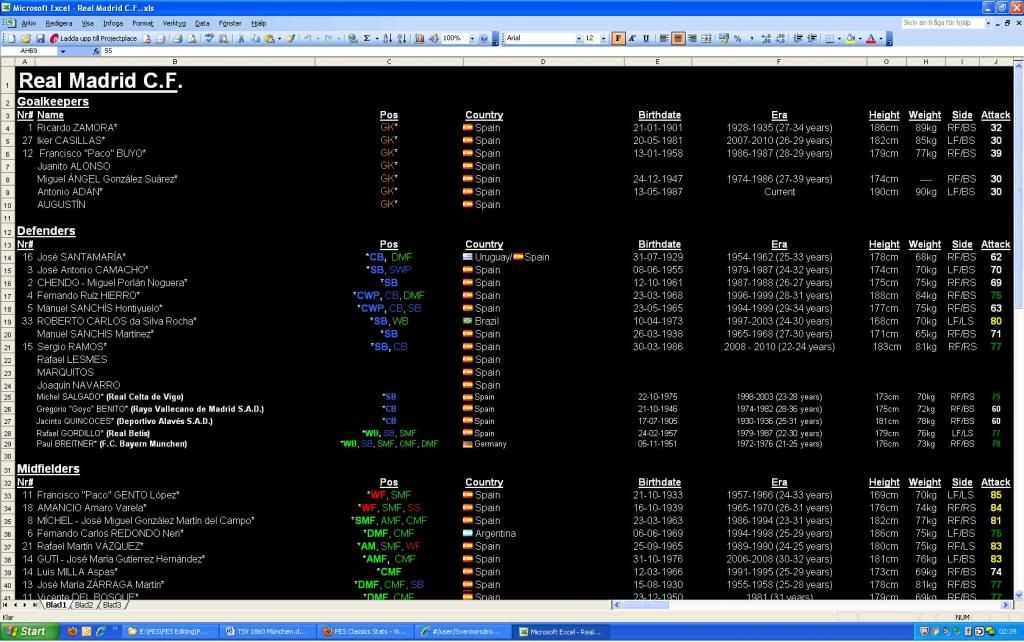Save the workbook with floppy icon
This screenshot has height=642, width=1024.
click(x=40, y=39)
